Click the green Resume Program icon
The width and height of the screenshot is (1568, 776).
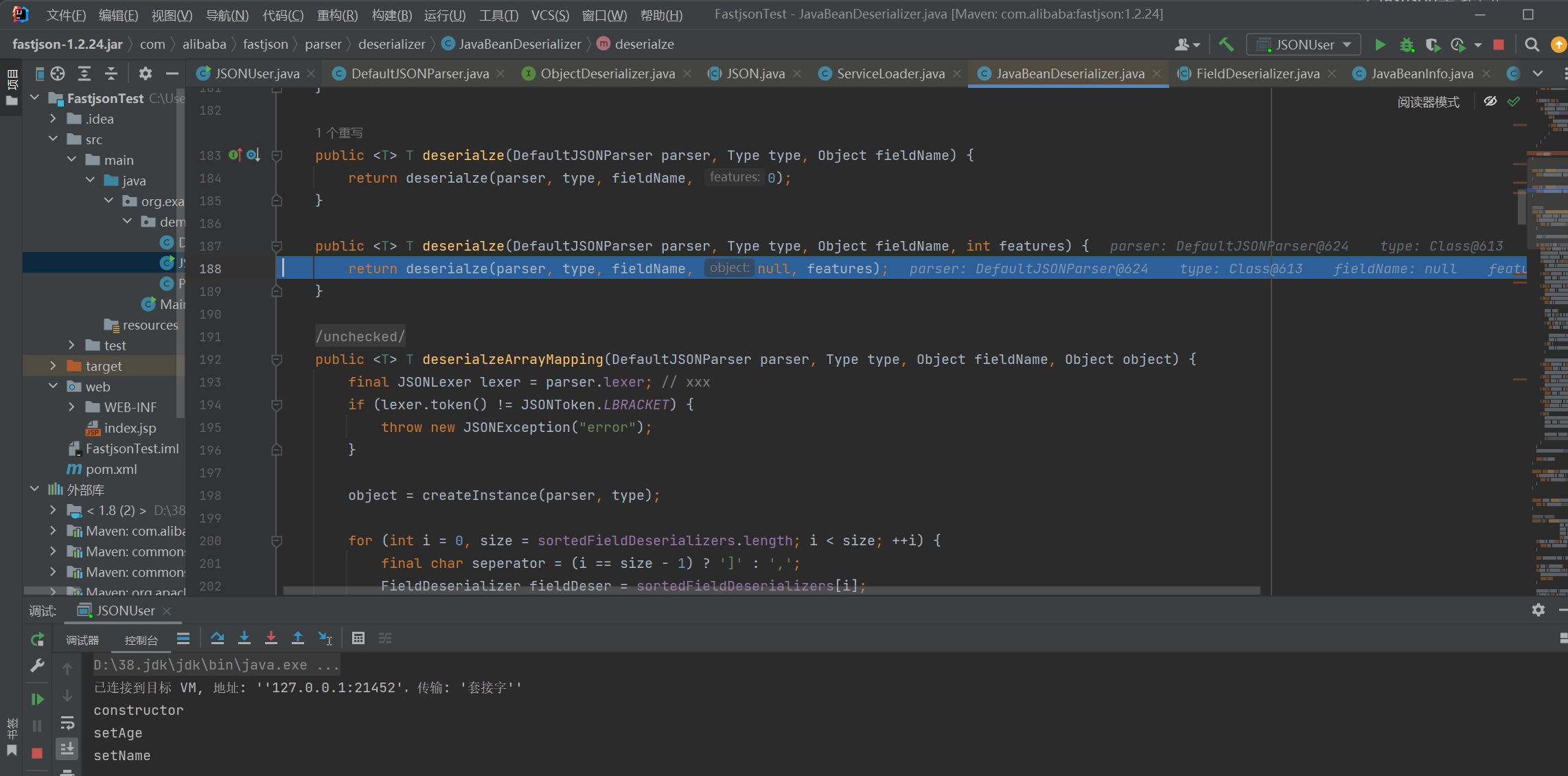click(37, 699)
